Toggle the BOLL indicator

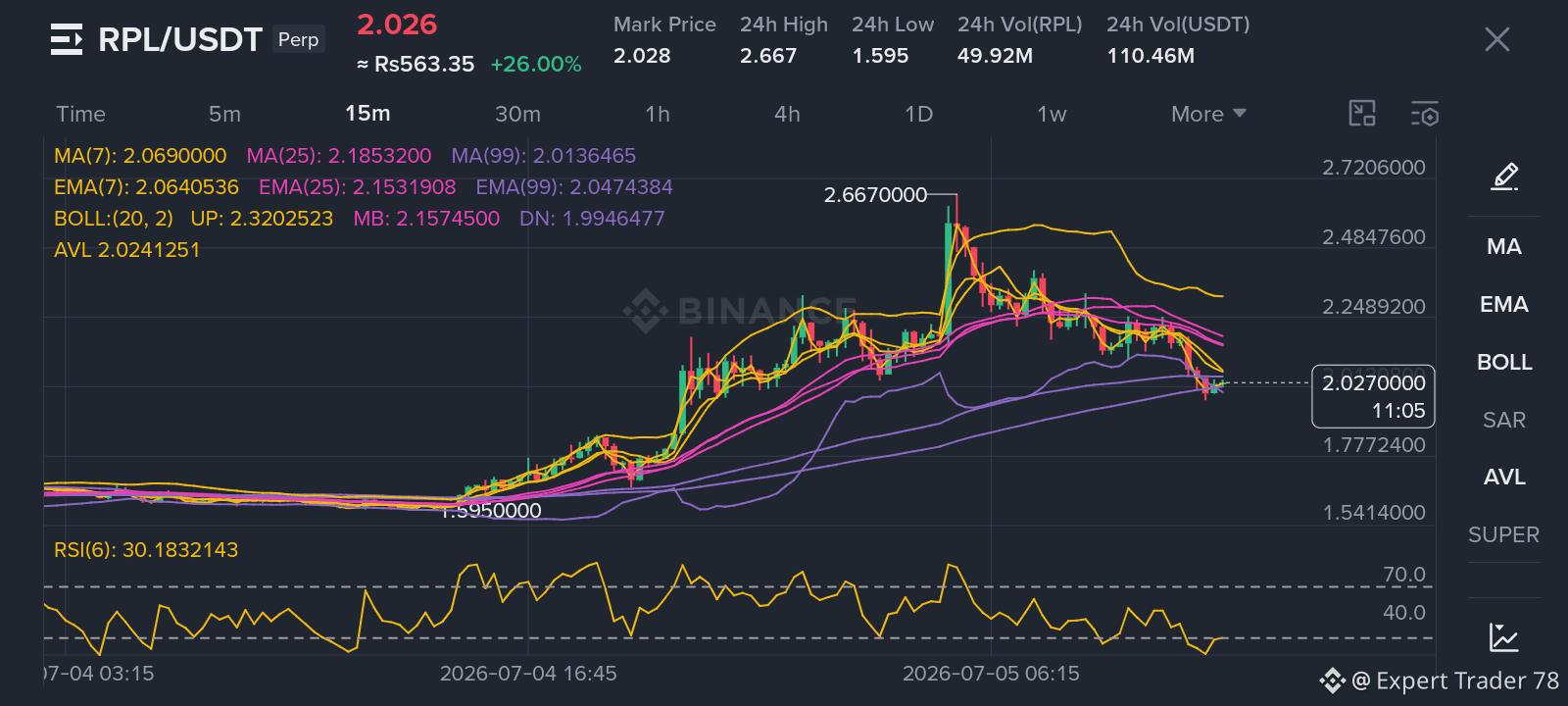pos(1504,362)
